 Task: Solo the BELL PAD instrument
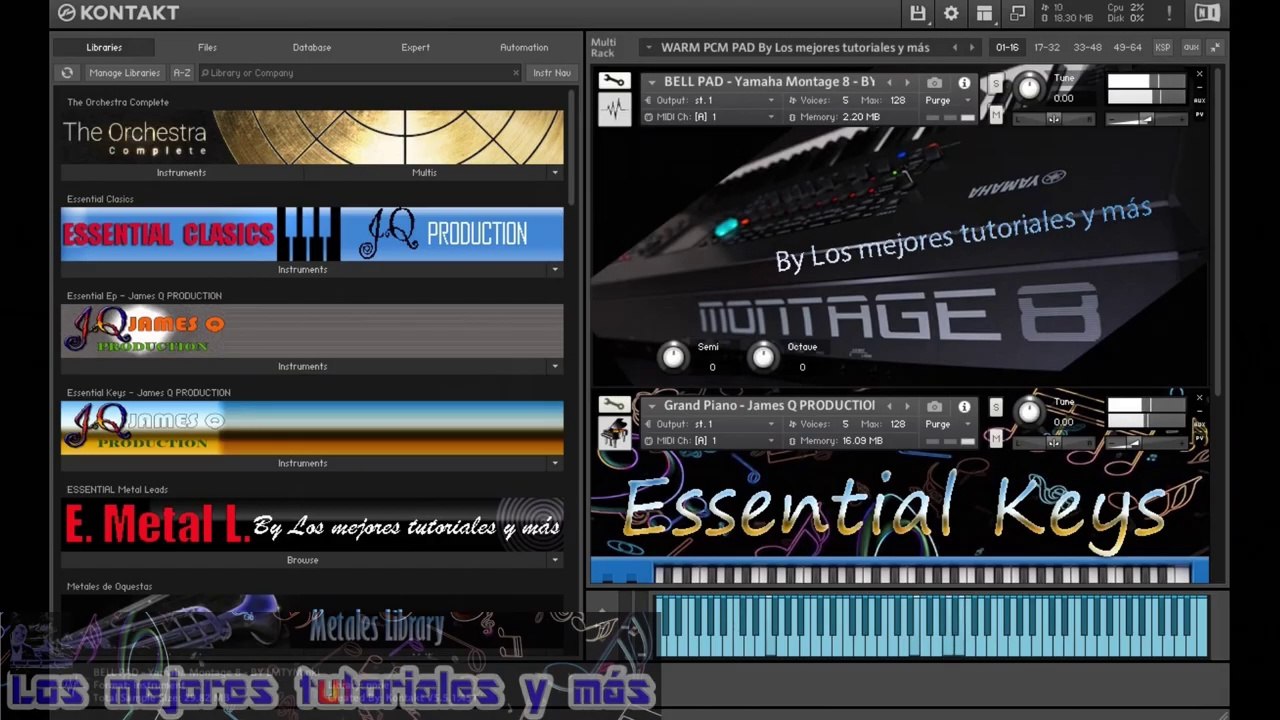[x=996, y=84]
